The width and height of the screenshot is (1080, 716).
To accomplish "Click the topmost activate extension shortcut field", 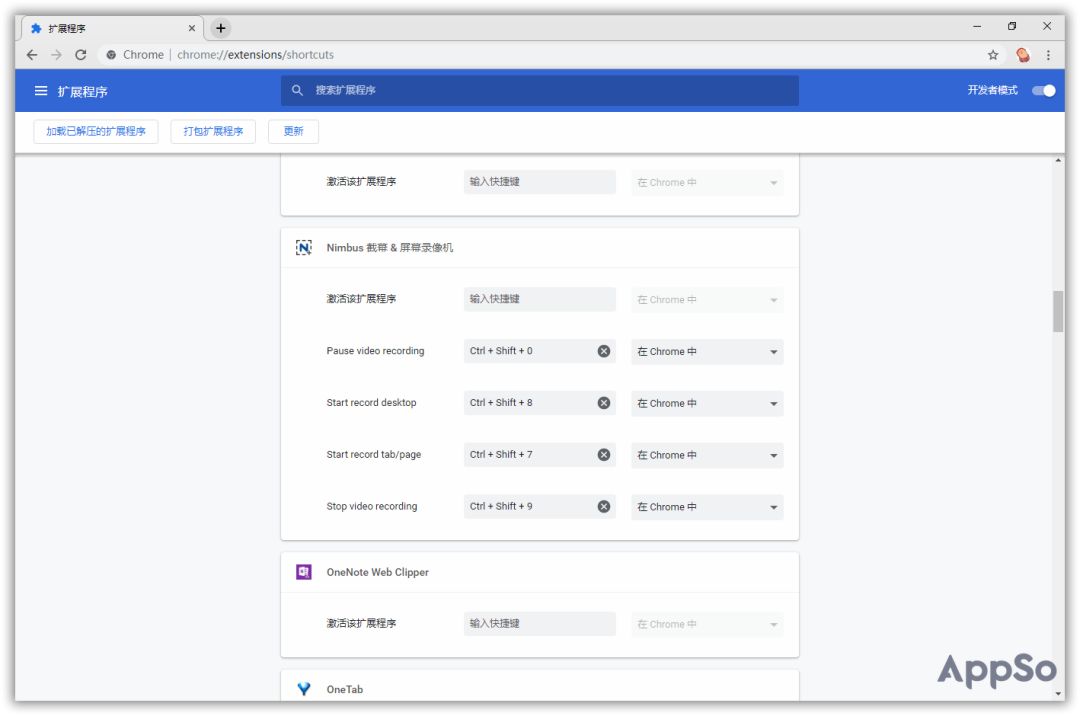I will (x=539, y=182).
